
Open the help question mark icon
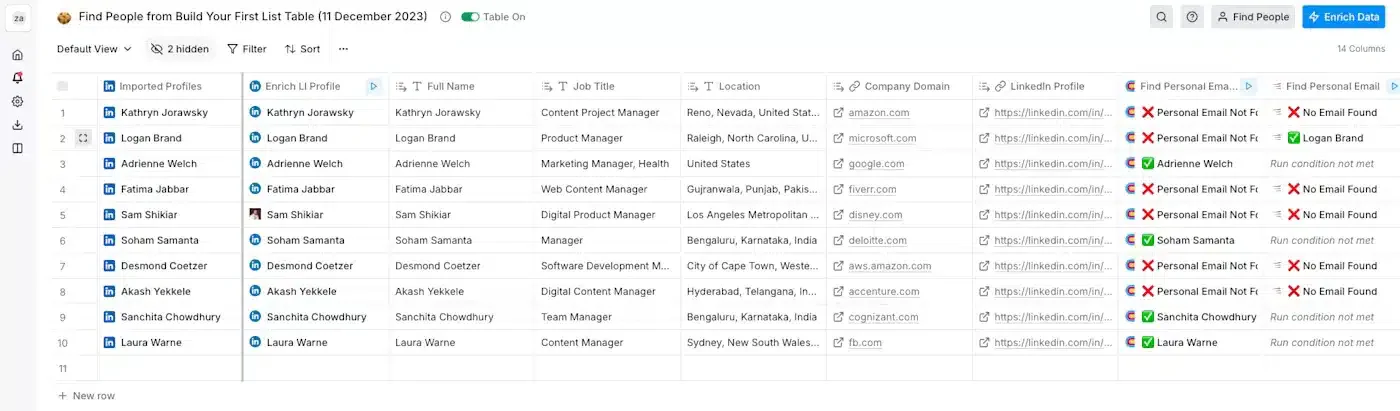pos(1191,17)
